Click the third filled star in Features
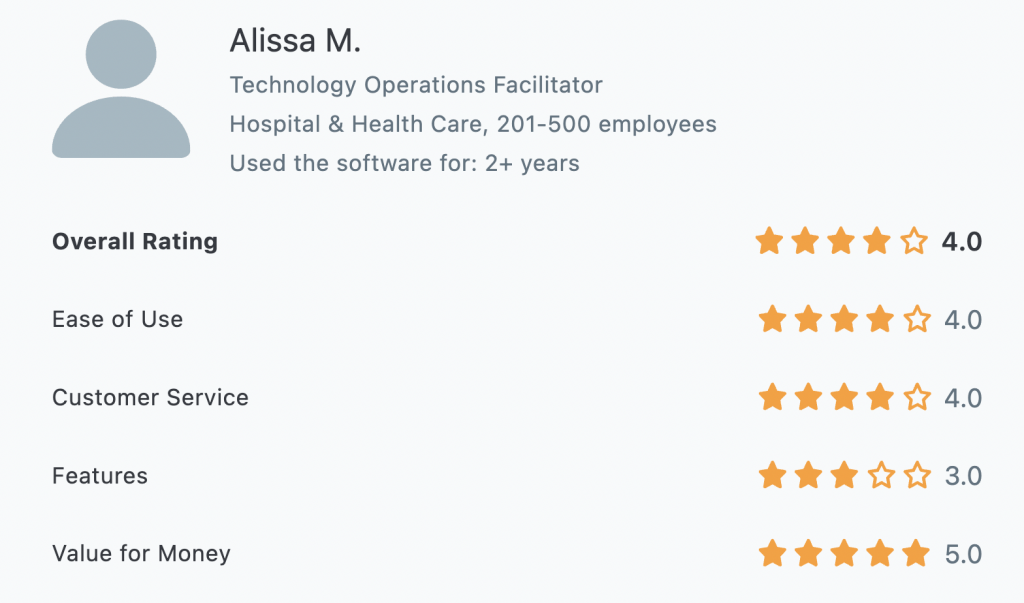 [844, 476]
